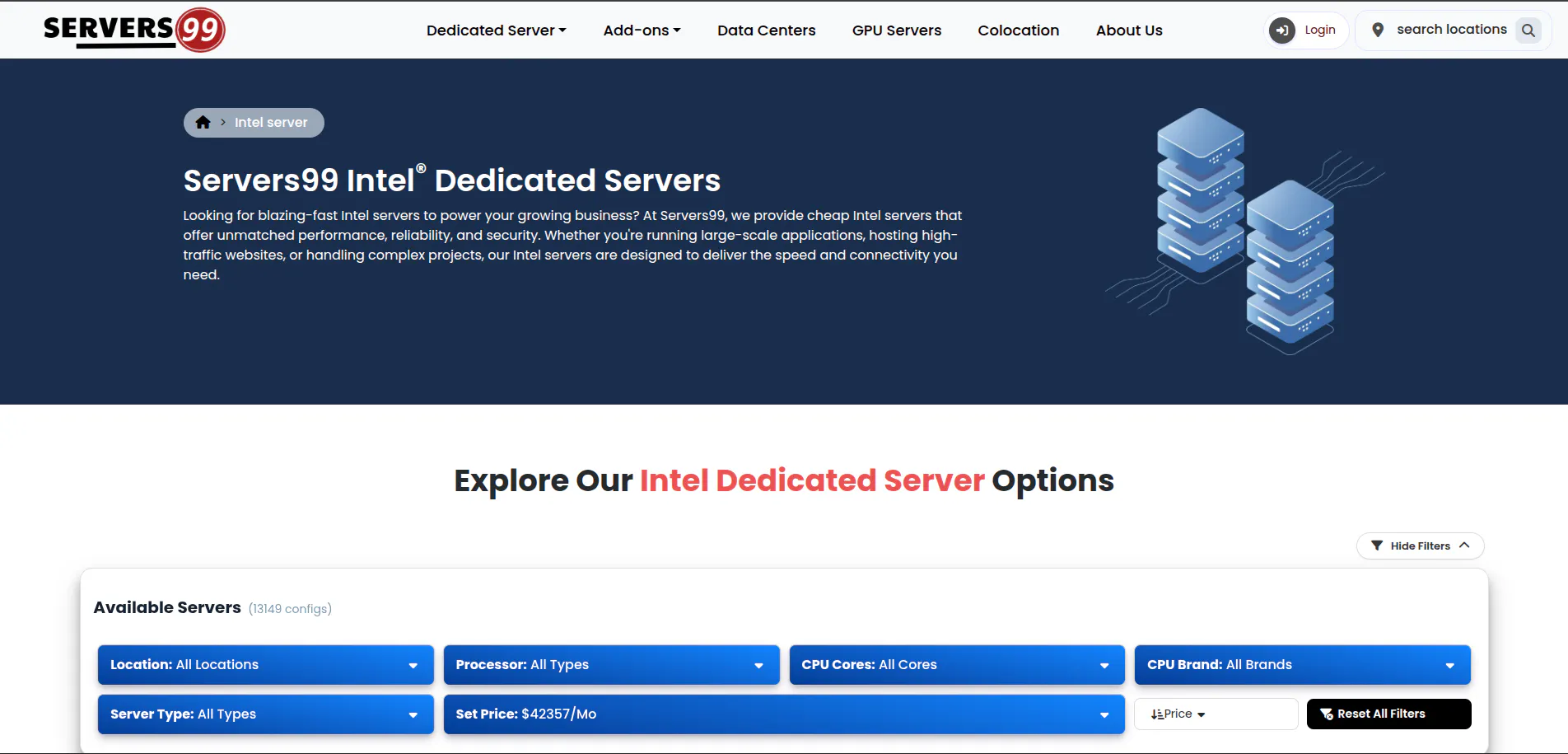This screenshot has width=1568, height=754.
Task: Click the 'Available Servers' heading
Action: click(x=167, y=608)
